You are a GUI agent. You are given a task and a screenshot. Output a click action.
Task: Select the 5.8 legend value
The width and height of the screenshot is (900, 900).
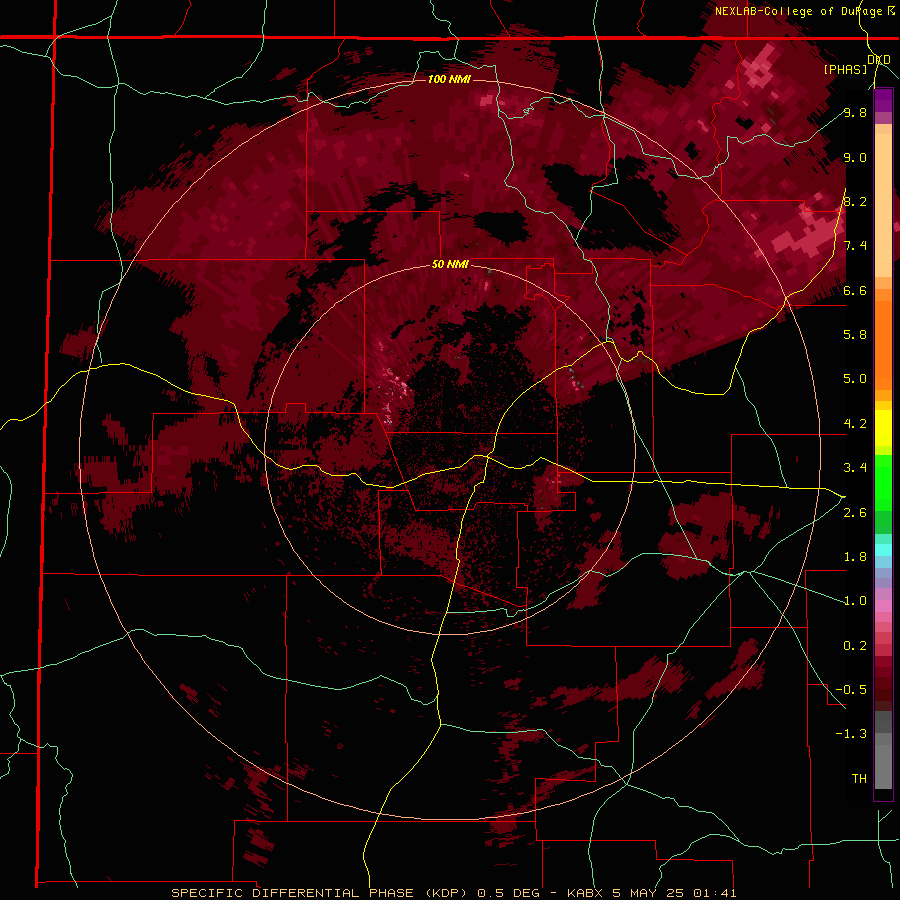pos(855,335)
